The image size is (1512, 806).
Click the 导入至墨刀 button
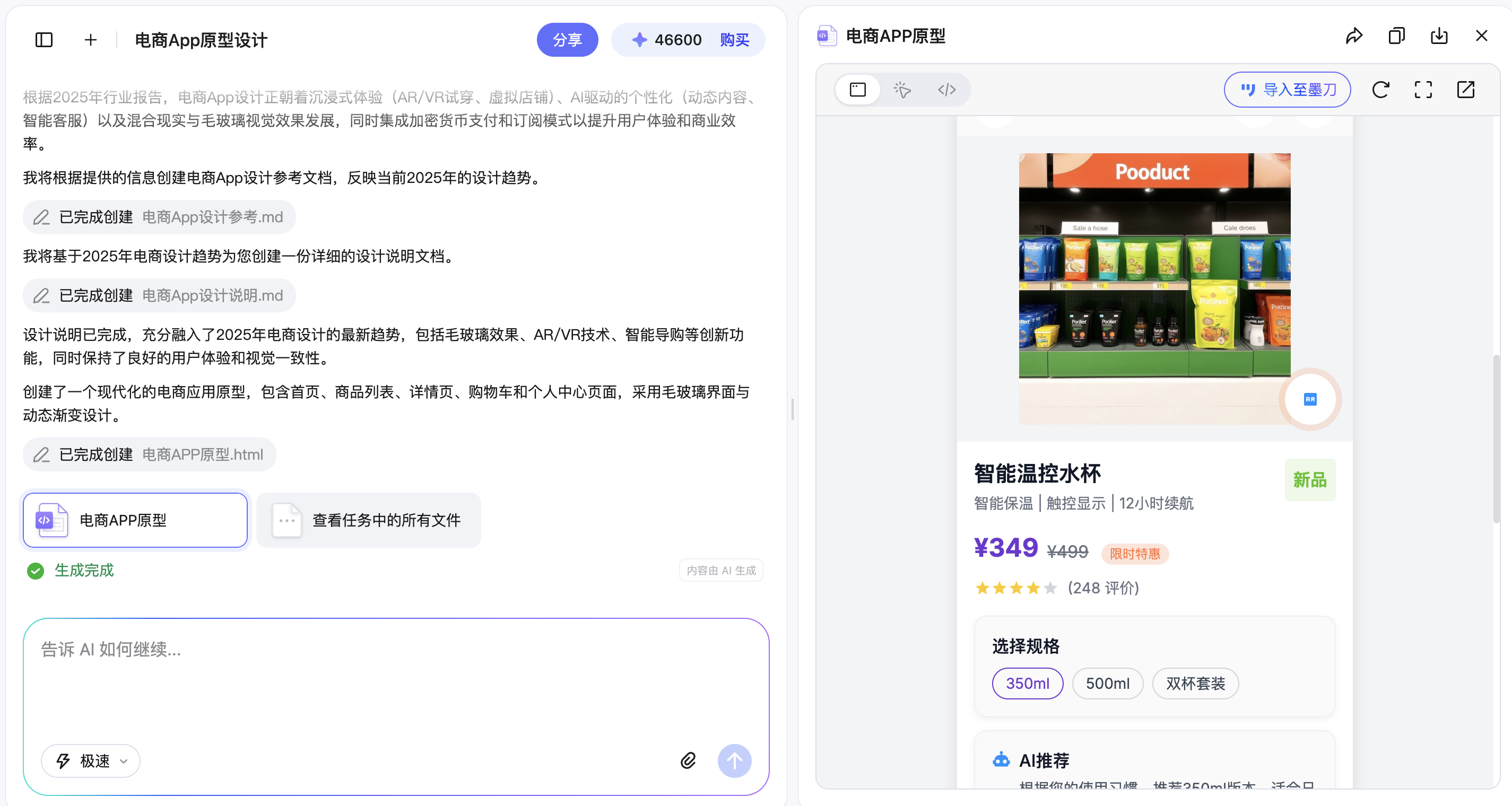click(1287, 90)
